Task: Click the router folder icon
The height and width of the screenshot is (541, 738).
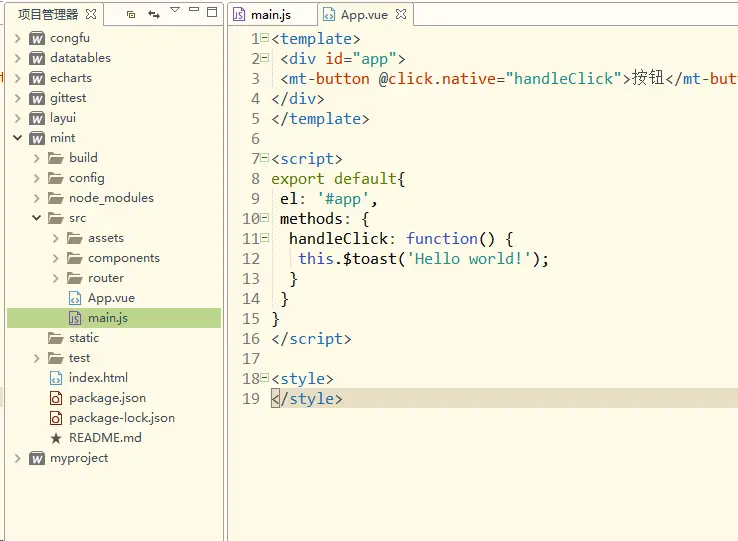Action: coord(74,278)
